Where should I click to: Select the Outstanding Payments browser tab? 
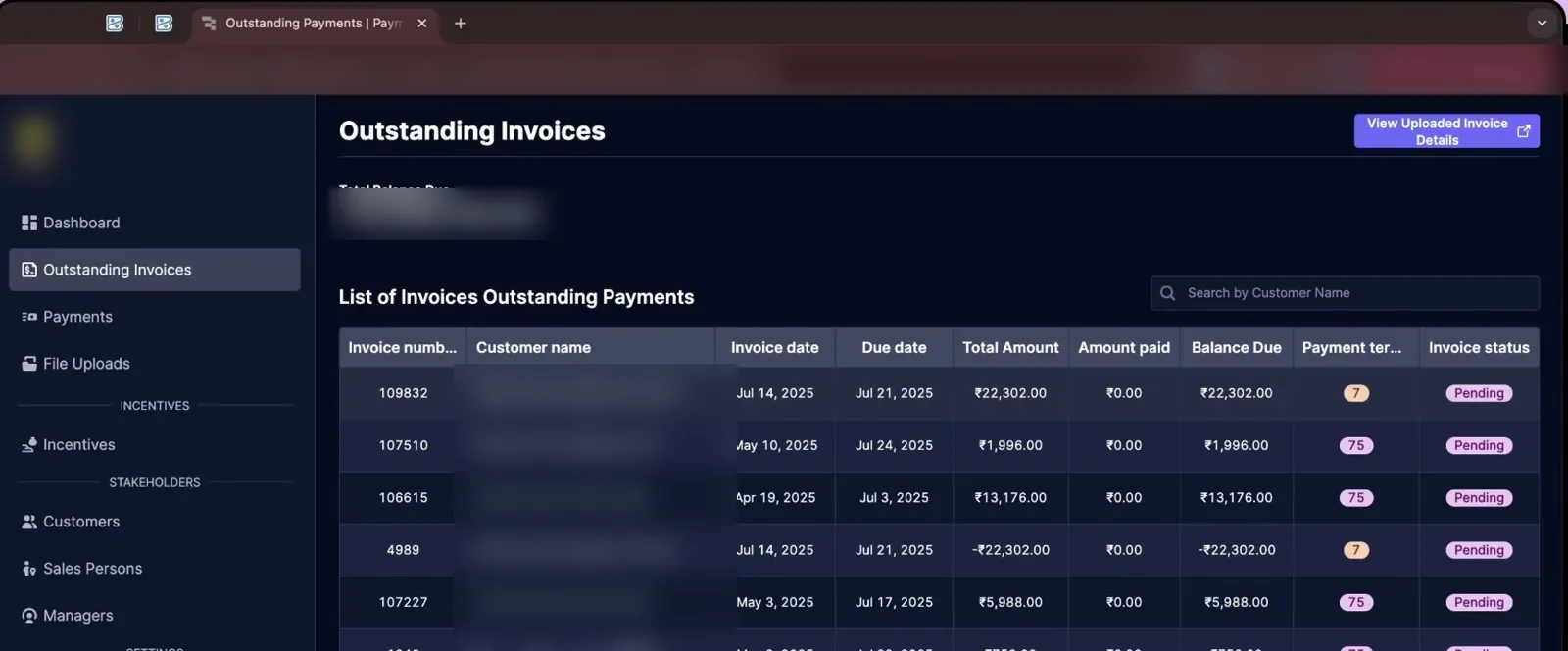tap(315, 24)
